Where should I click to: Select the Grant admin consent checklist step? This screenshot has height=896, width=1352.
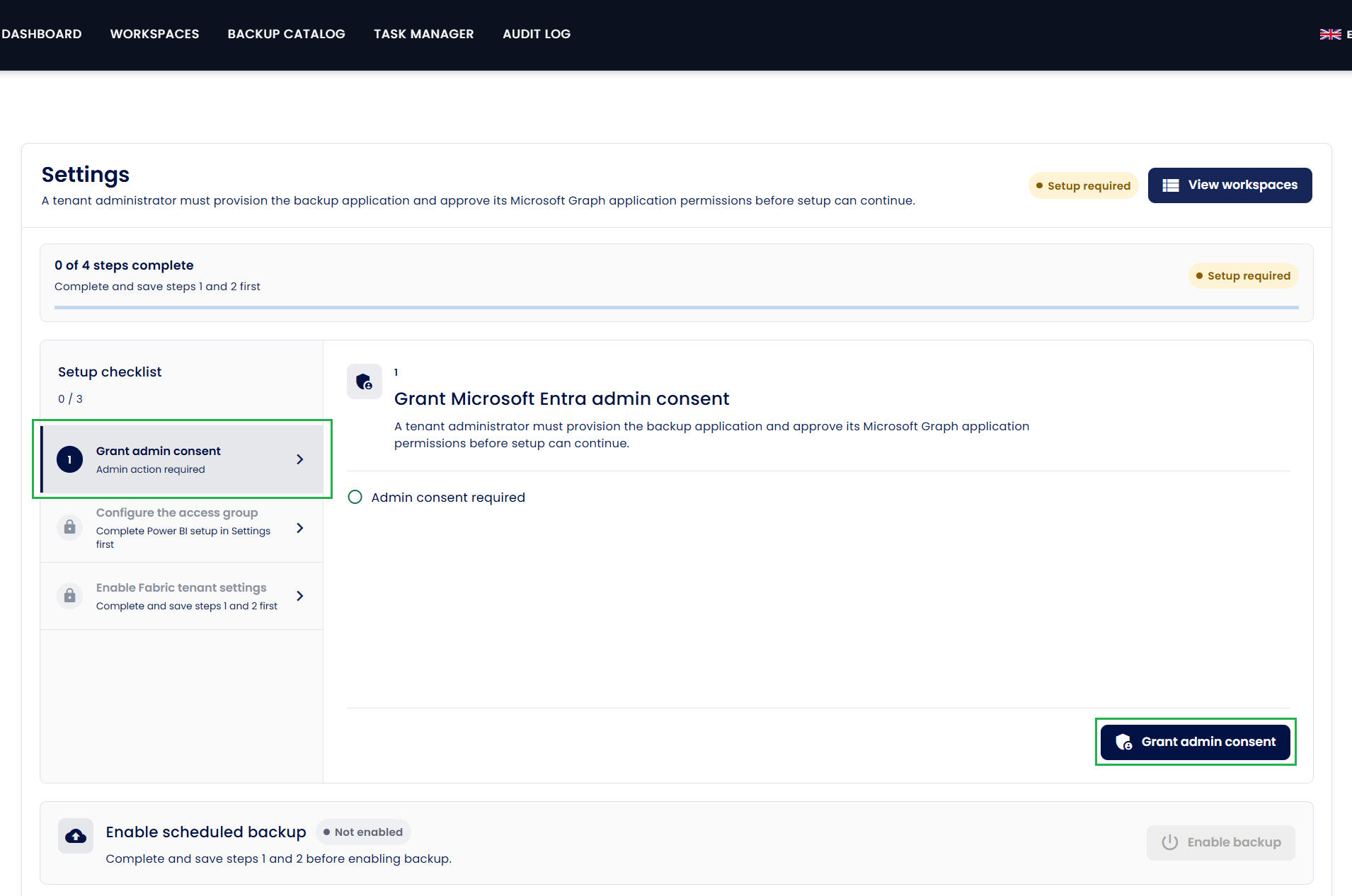182,459
